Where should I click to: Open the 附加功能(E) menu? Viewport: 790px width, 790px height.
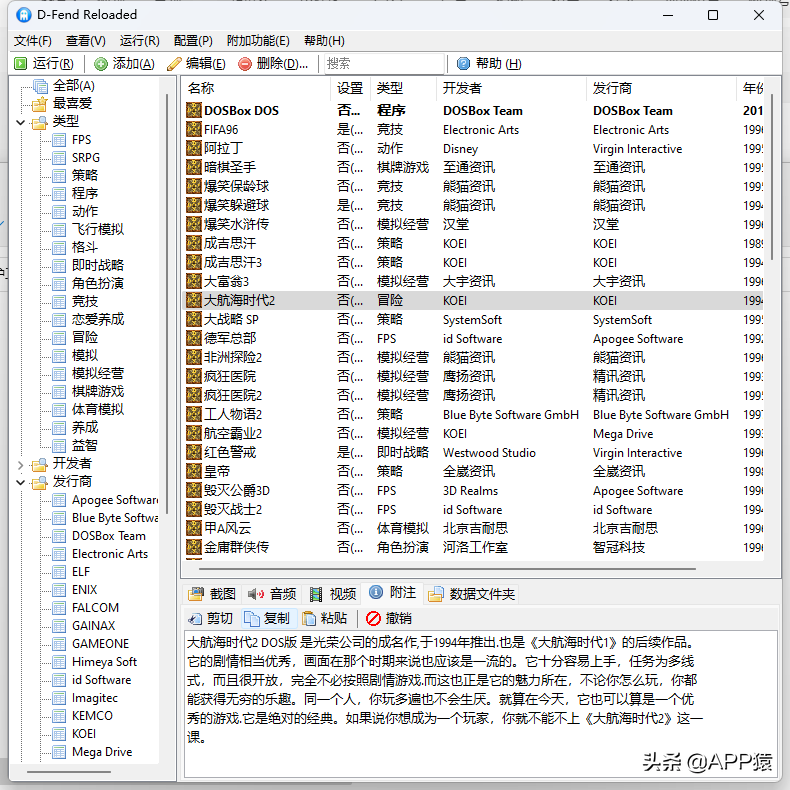(258, 41)
